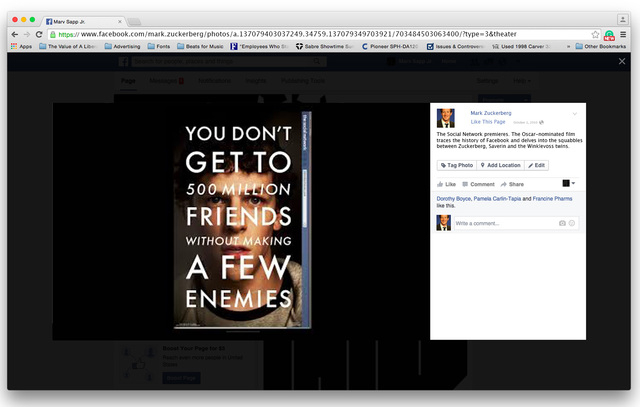Open the Advertising bookmarks folder
The image size is (640, 407).
122,47
